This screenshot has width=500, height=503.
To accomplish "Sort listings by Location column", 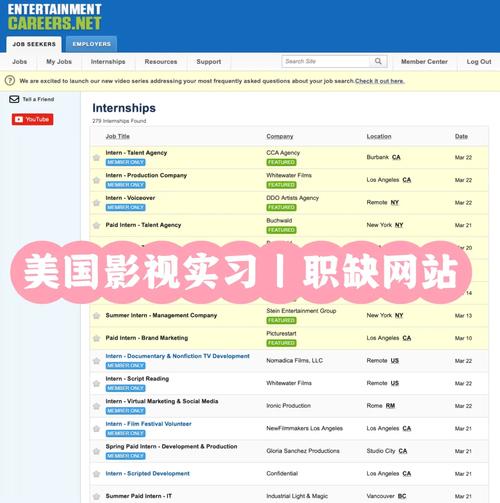I will tap(379, 136).
